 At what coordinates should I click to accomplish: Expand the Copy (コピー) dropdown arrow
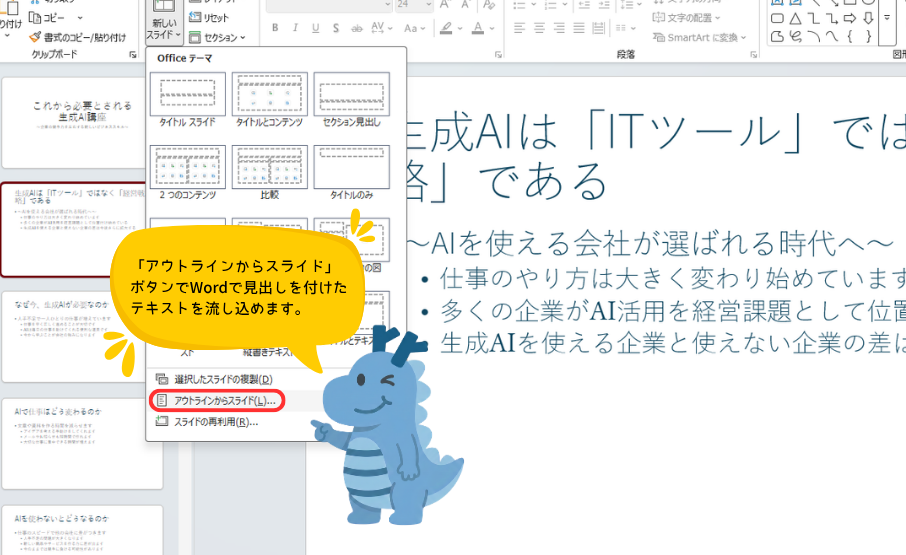click(x=80, y=18)
